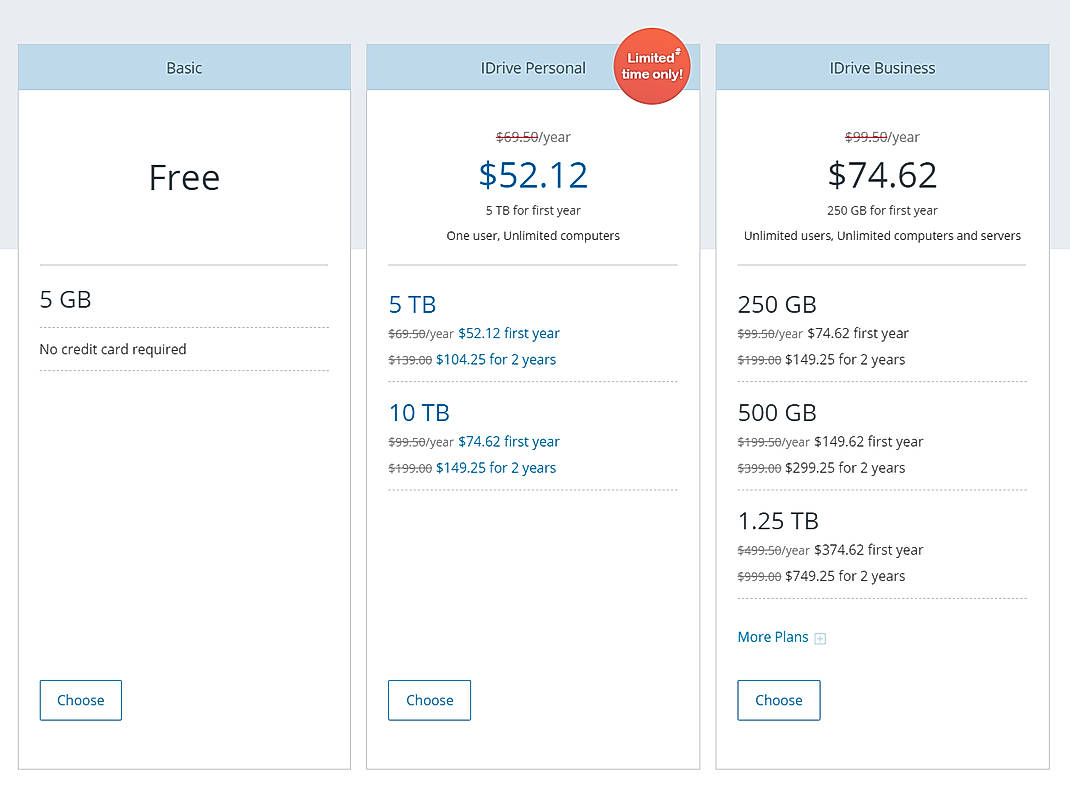Click Choose button in Basic plan
1070x788 pixels.
[81, 700]
